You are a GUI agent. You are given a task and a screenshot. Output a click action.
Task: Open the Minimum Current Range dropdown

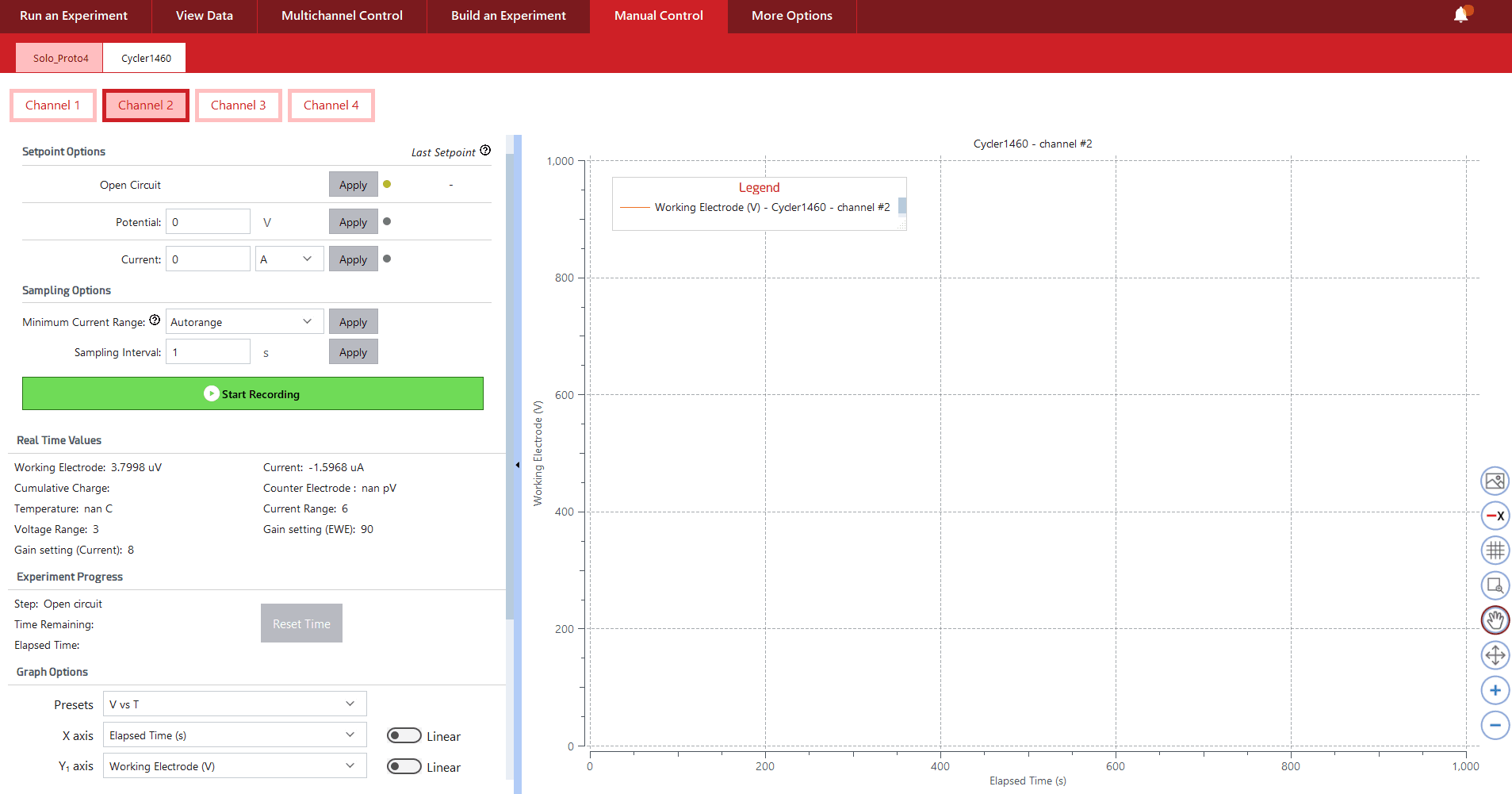point(244,322)
